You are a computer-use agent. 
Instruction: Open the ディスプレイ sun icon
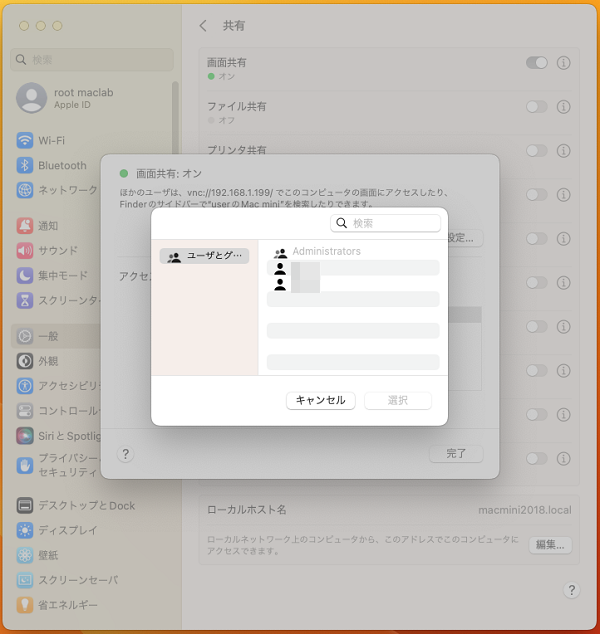(25, 530)
